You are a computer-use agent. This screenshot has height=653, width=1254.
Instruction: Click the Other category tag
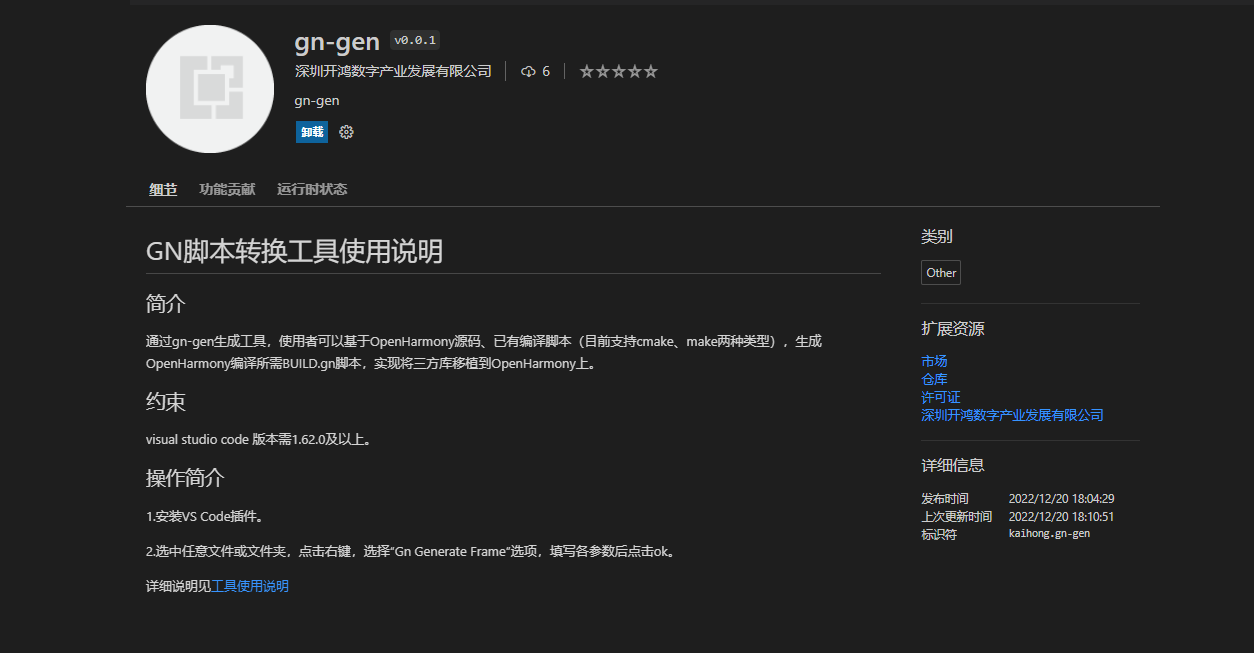click(940, 273)
